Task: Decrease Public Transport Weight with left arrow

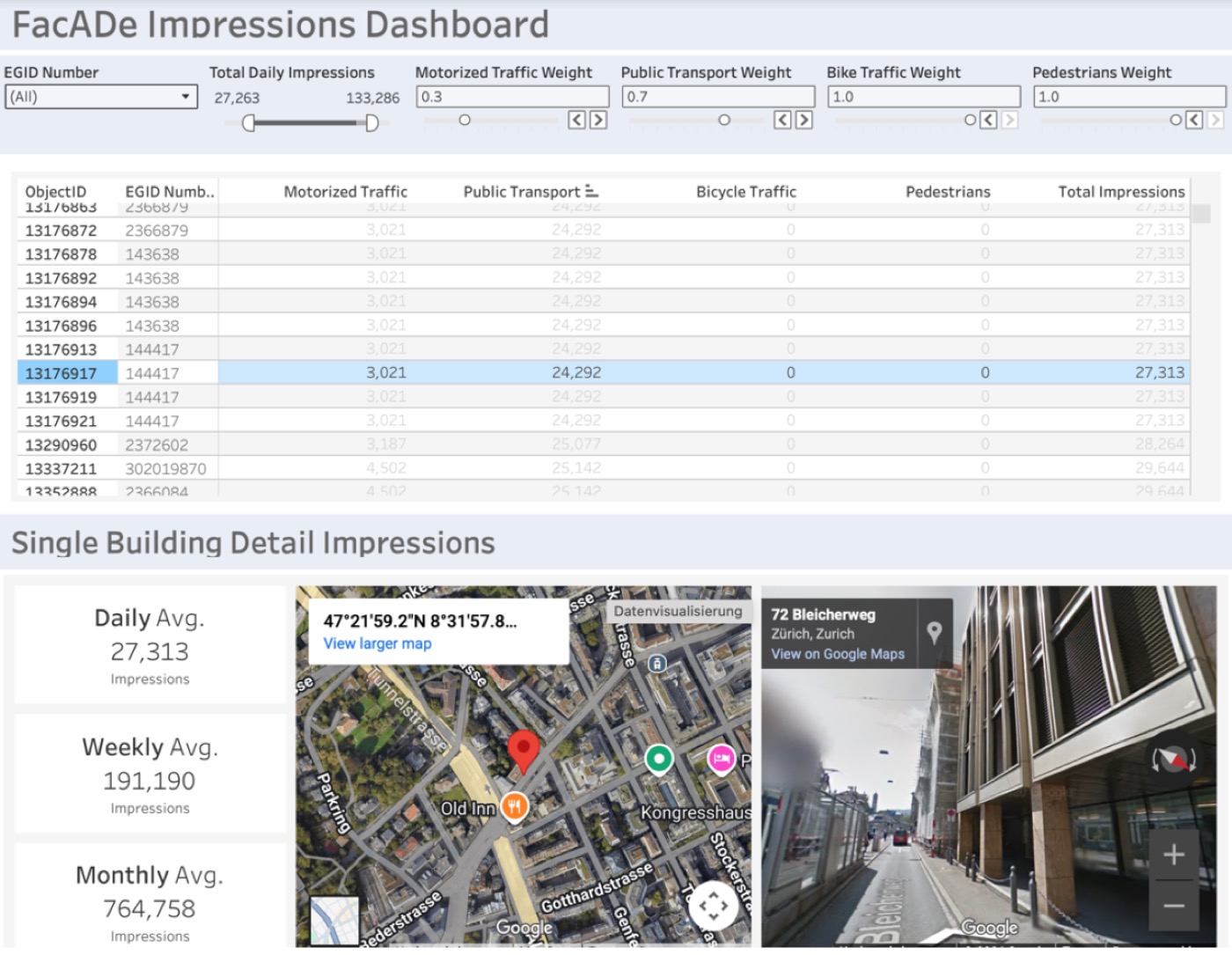Action: coord(782,120)
